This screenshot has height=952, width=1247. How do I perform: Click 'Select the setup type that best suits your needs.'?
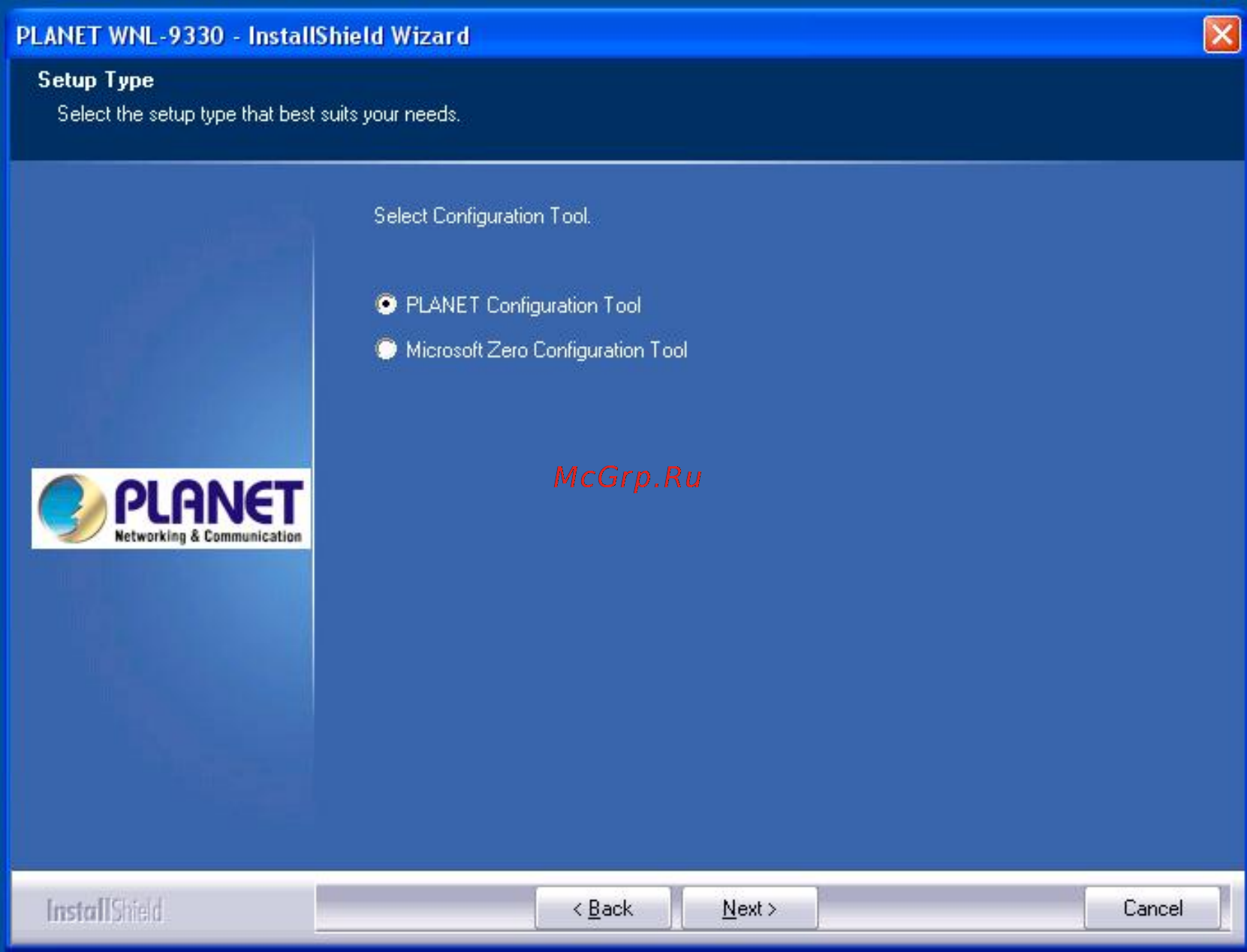pos(258,114)
